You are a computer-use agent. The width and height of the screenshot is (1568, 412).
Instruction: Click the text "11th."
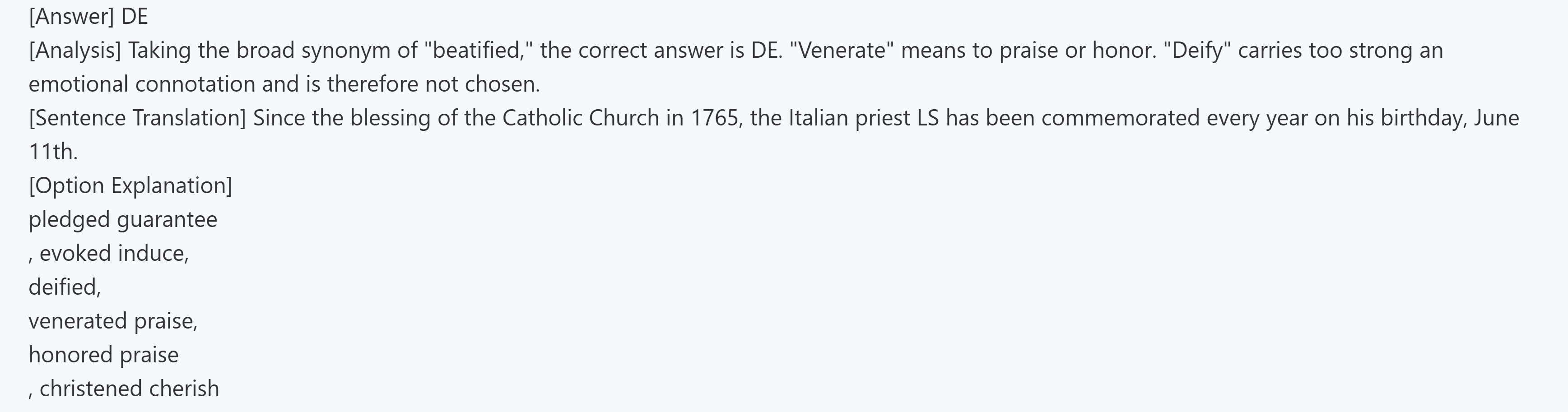[x=53, y=152]
